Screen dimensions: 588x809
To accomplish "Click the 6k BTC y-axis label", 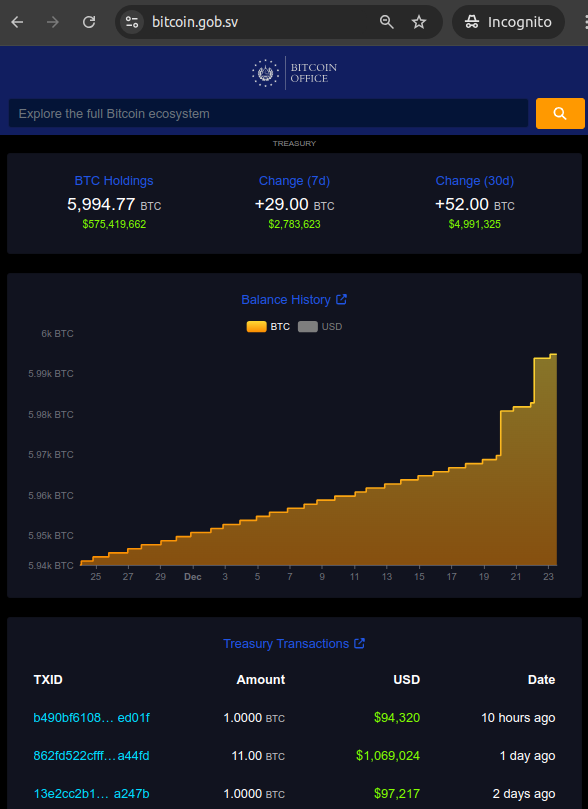I will pyautogui.click(x=57, y=334).
